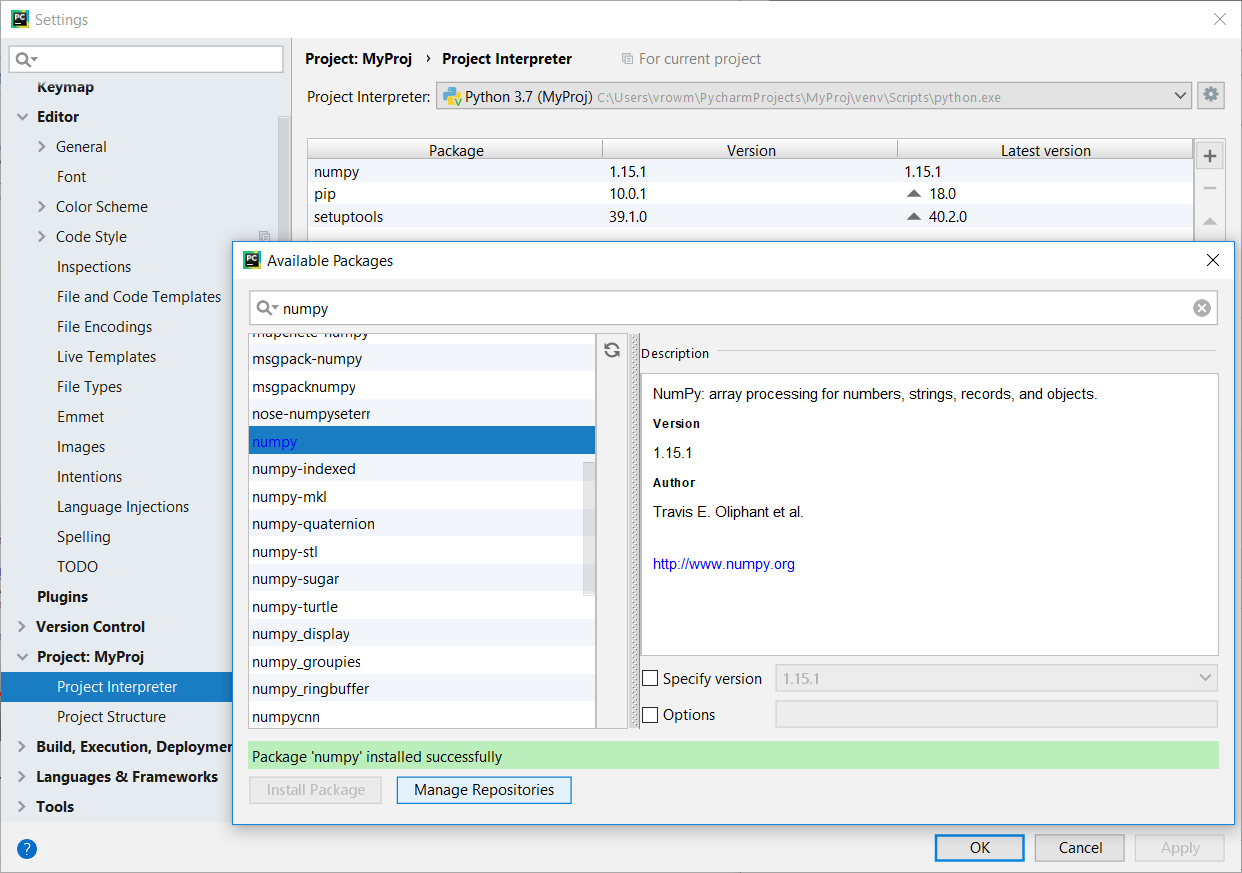Click the Package column header

coord(456,151)
